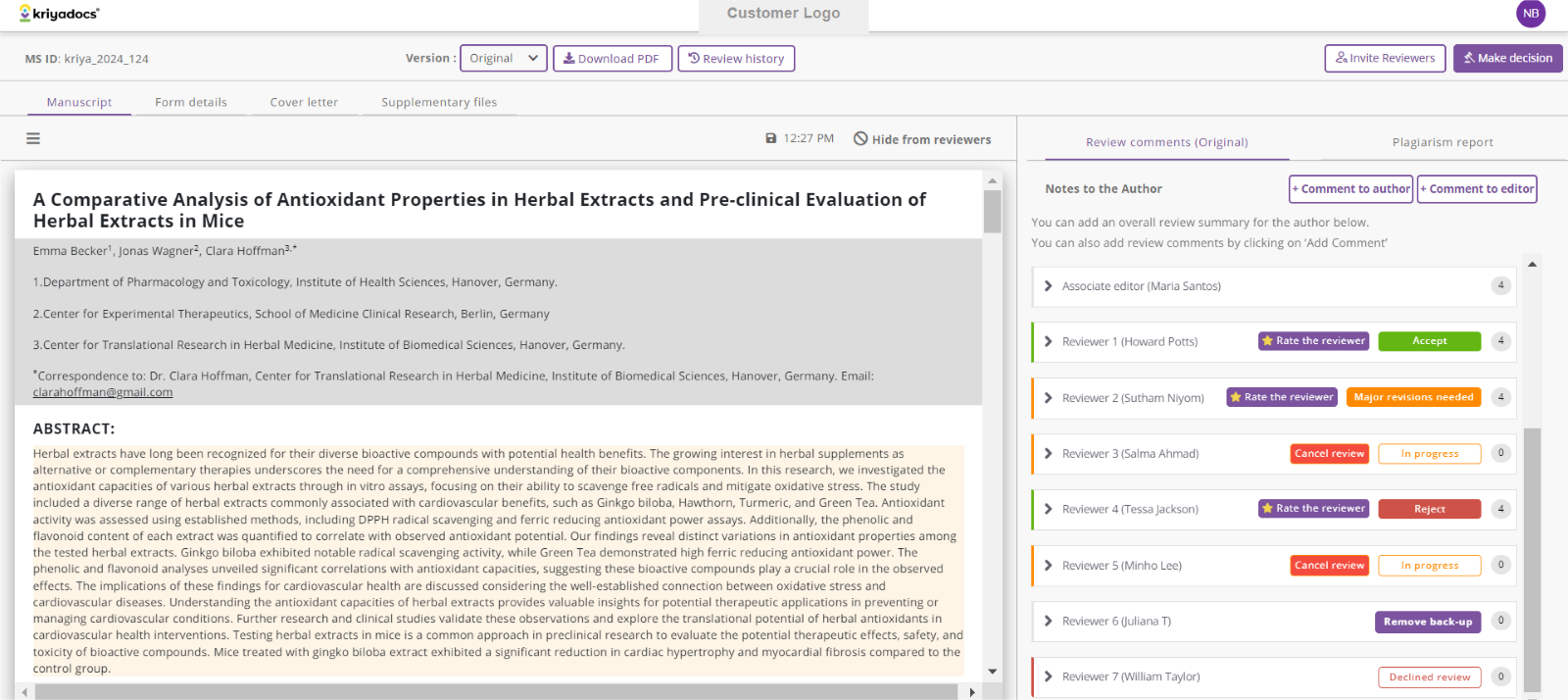Click the reviewer list scrollbar thumb
Screen dimensions: 1568x700
click(x=1532, y=560)
